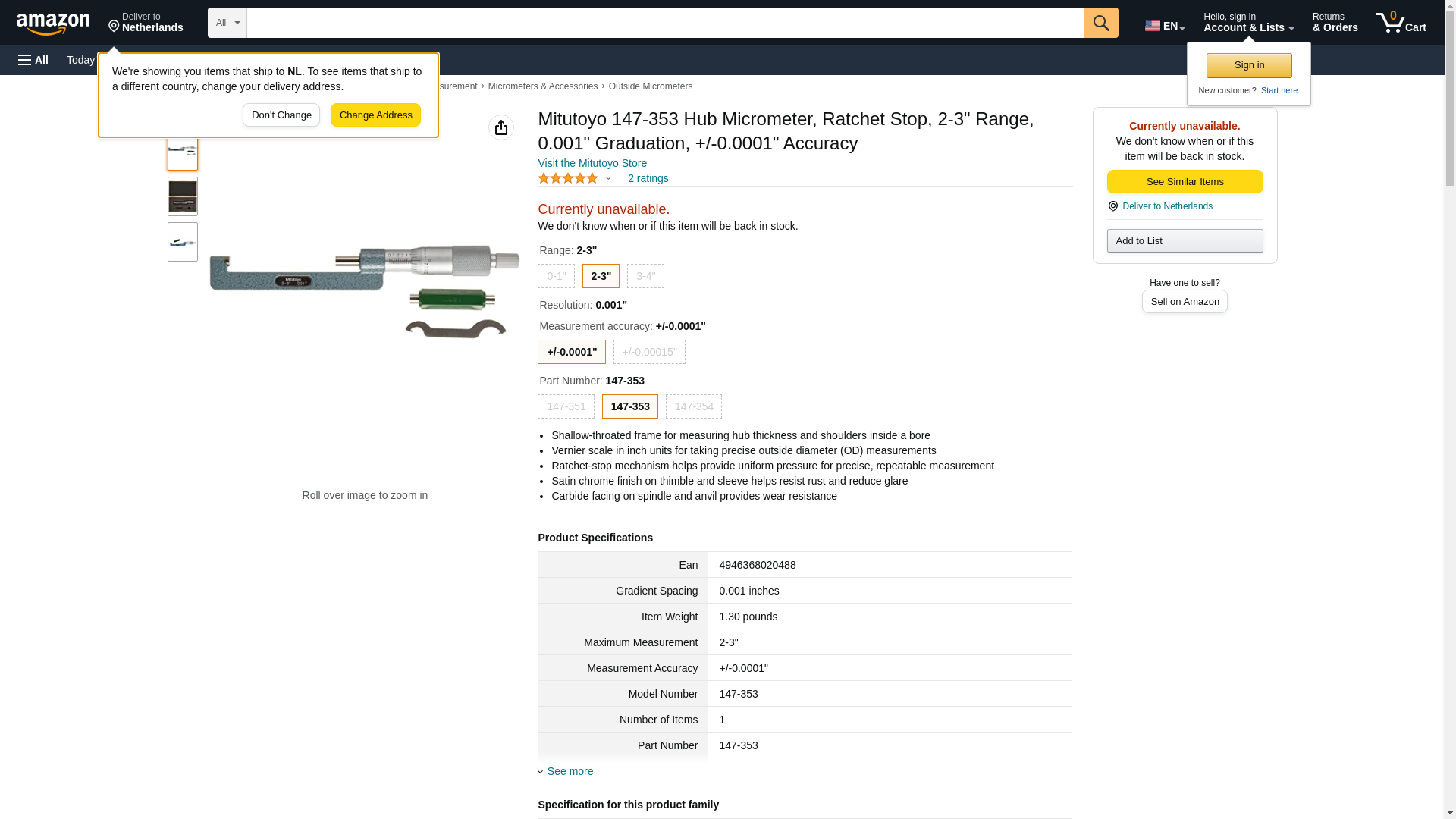
Task: Click the Amazon search input field
Action: point(664,23)
